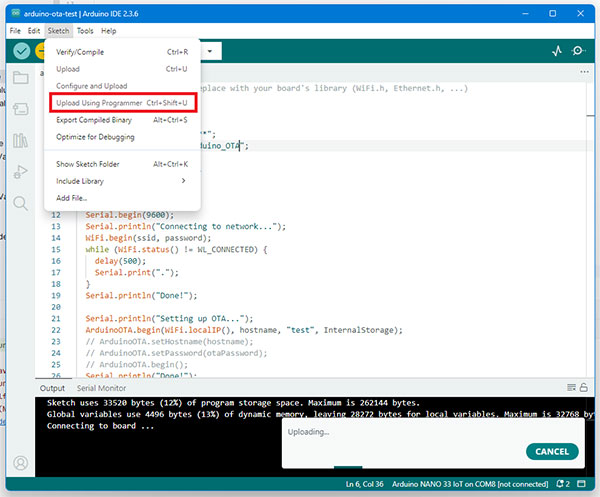Select Verify/Compile menu entry
The image size is (600, 497).
click(x=122, y=52)
